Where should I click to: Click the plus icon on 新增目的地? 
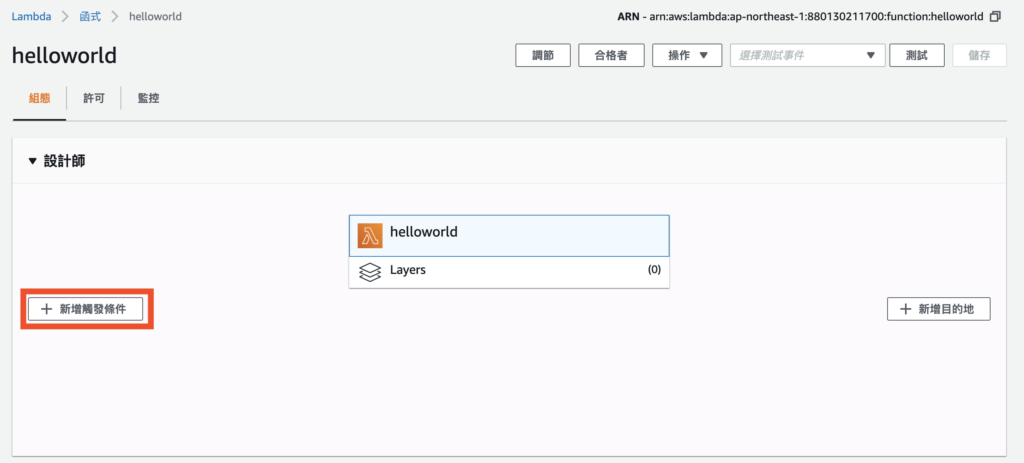pos(905,310)
